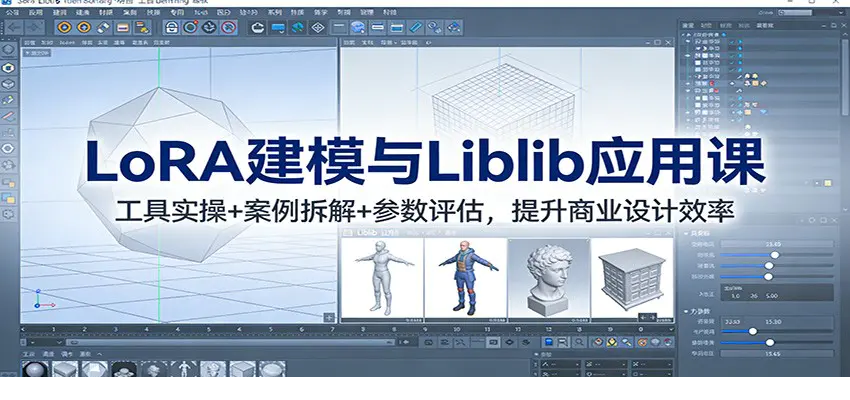Viewport: 850px width, 400px height.
Task: Select the gray female T-pose model thumbnail
Action: pos(382,279)
